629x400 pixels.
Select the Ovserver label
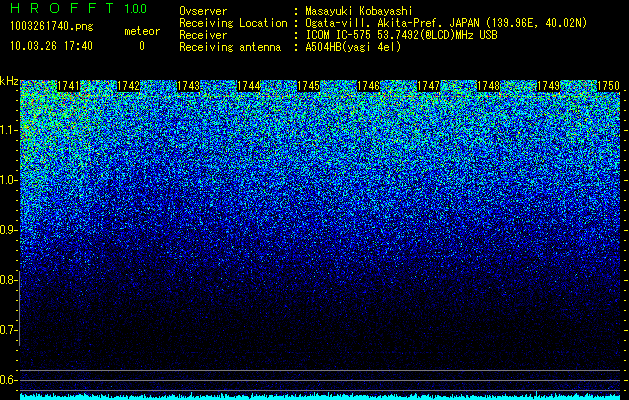[203, 11]
